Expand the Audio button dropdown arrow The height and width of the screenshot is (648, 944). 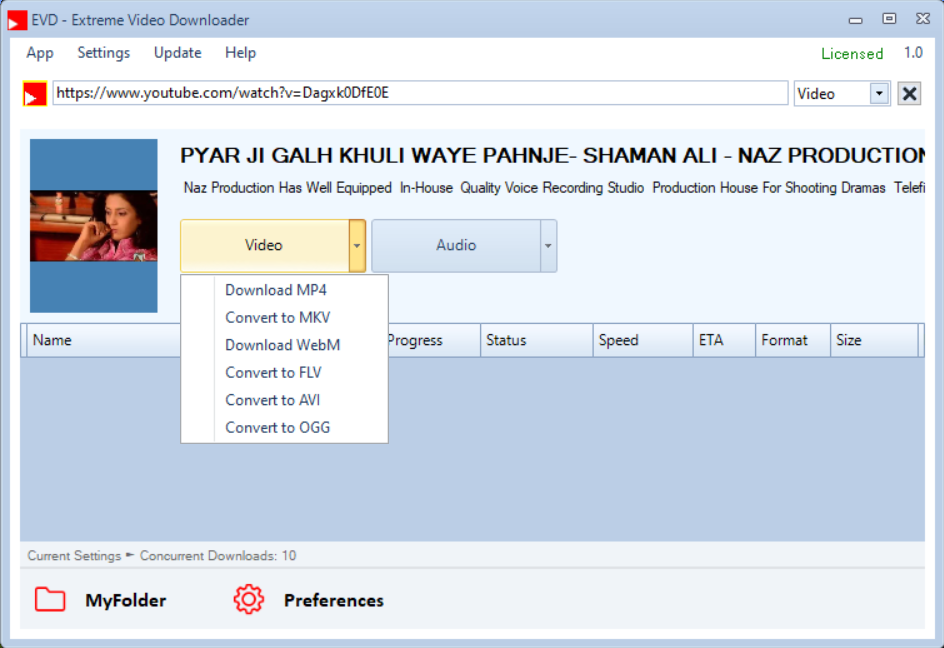[x=548, y=246]
